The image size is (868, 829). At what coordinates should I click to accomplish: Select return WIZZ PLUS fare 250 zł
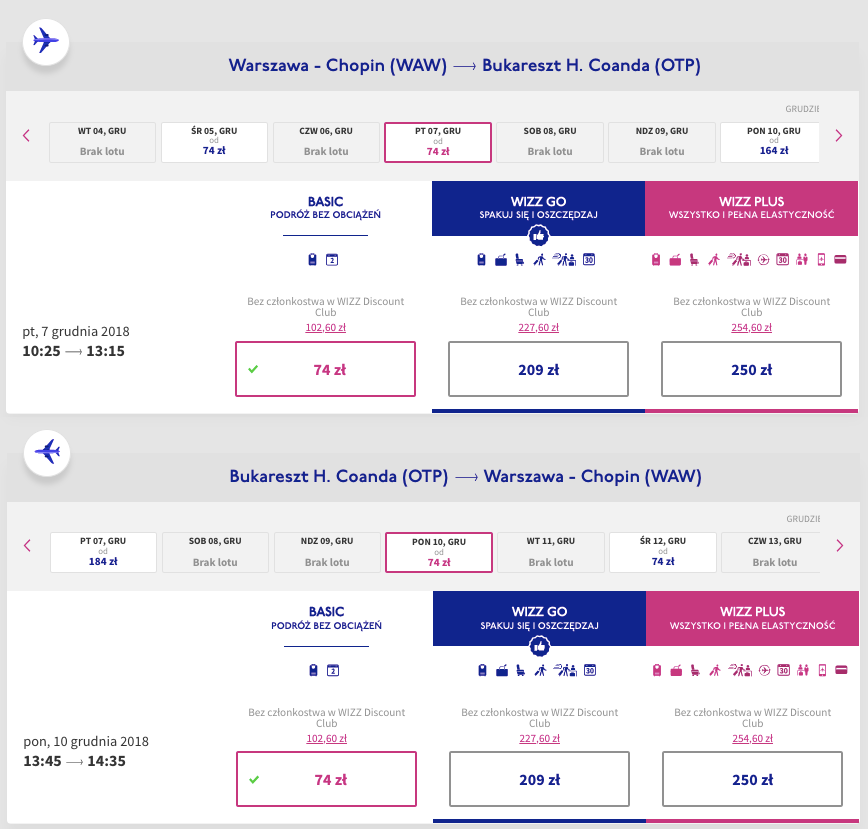[x=752, y=779]
